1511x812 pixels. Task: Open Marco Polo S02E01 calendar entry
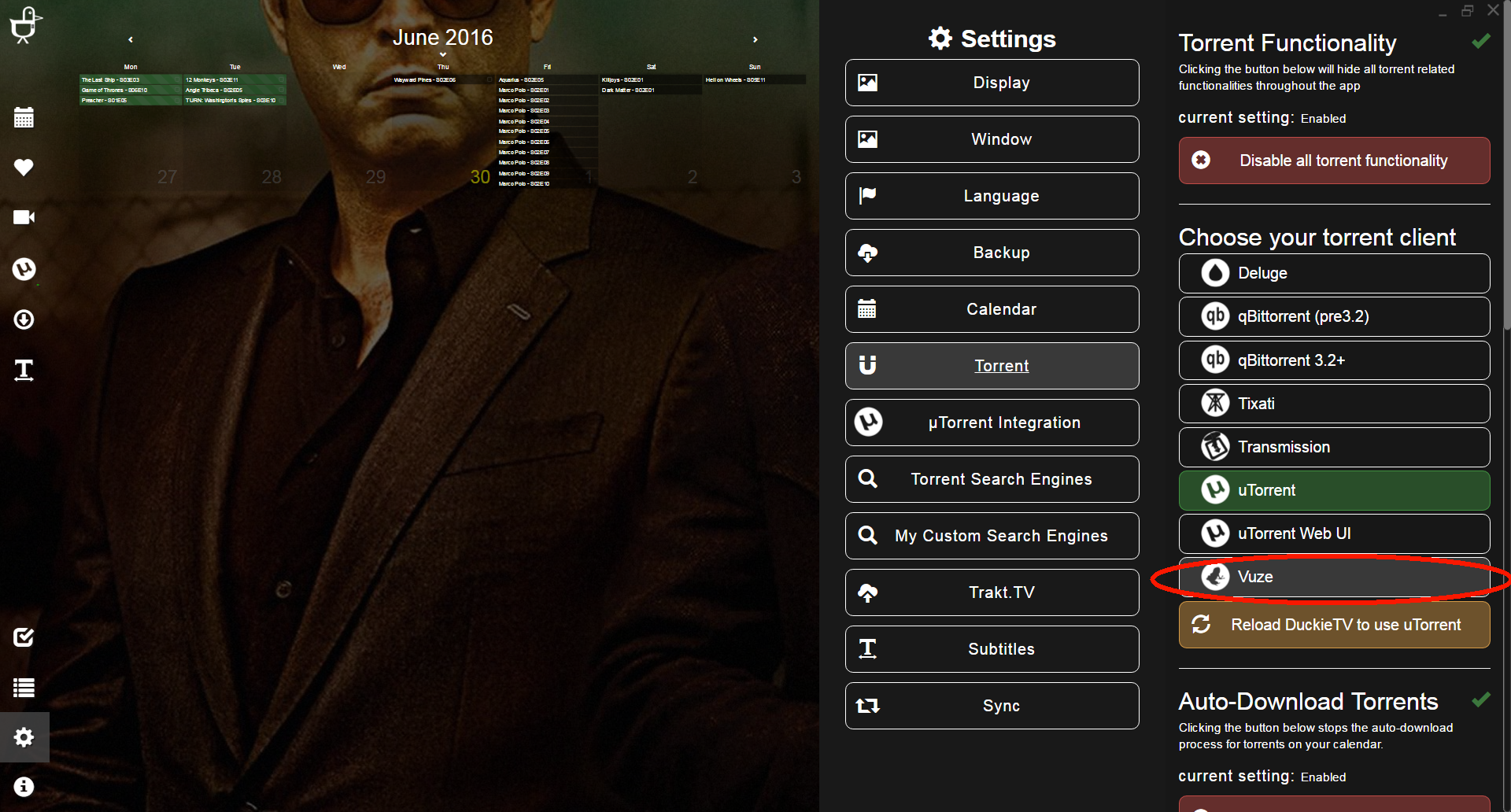(x=547, y=90)
